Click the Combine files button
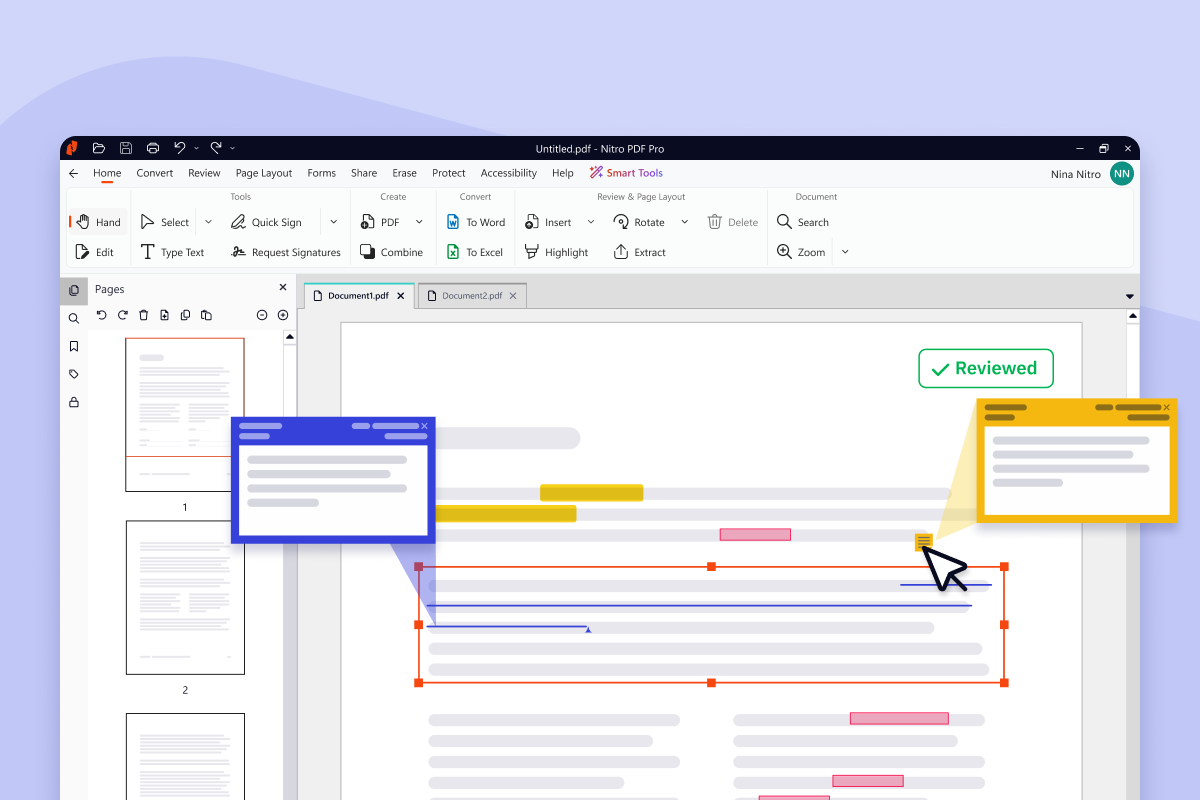The width and height of the screenshot is (1200, 800). coord(391,252)
